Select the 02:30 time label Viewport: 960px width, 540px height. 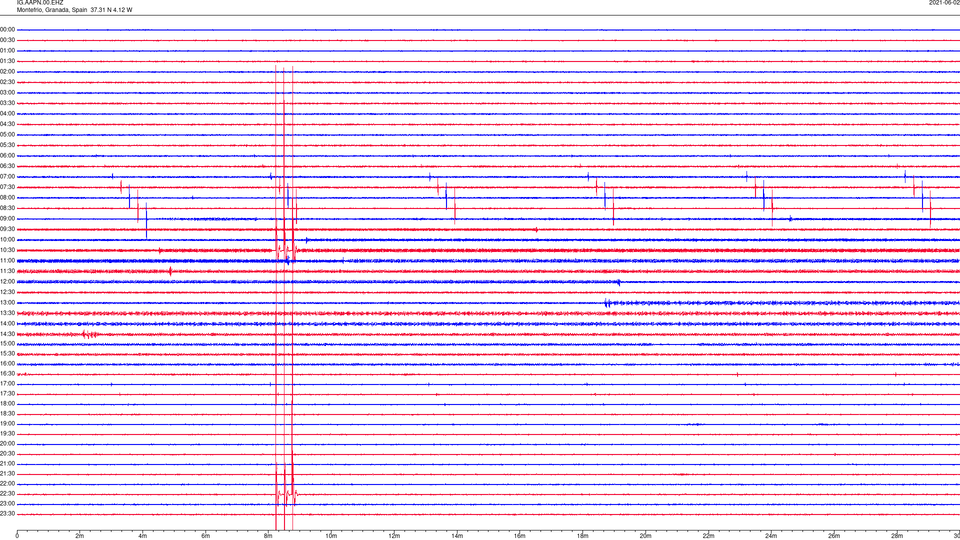[7, 82]
